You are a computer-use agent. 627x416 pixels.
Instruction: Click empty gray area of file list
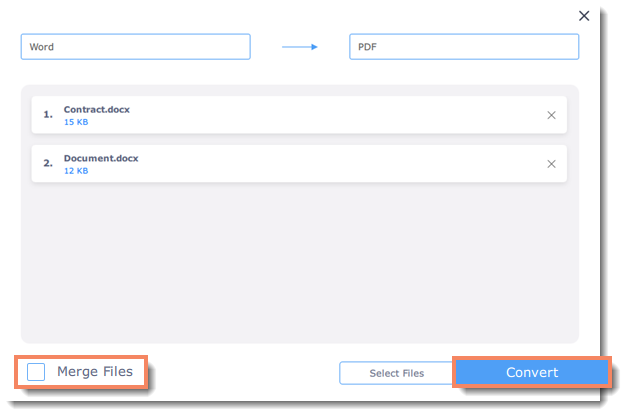pos(300,264)
